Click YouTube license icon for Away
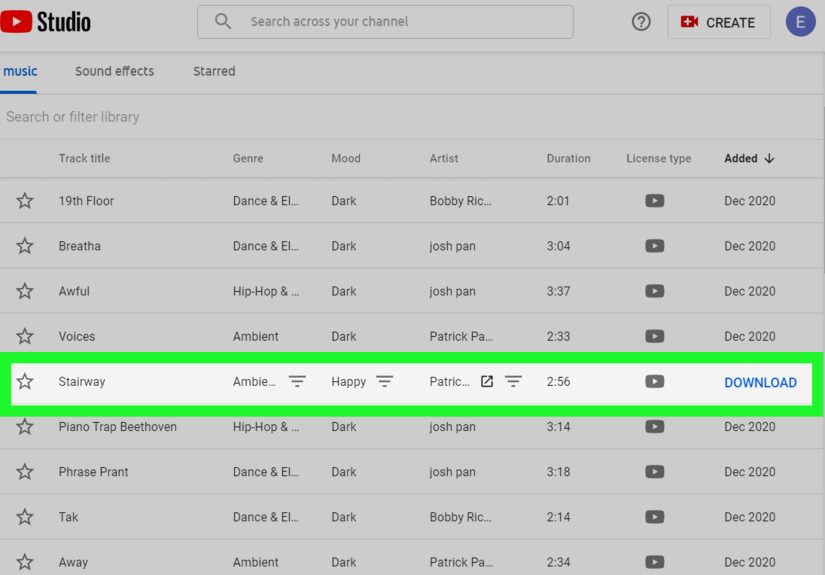This screenshot has width=825, height=575. (655, 562)
